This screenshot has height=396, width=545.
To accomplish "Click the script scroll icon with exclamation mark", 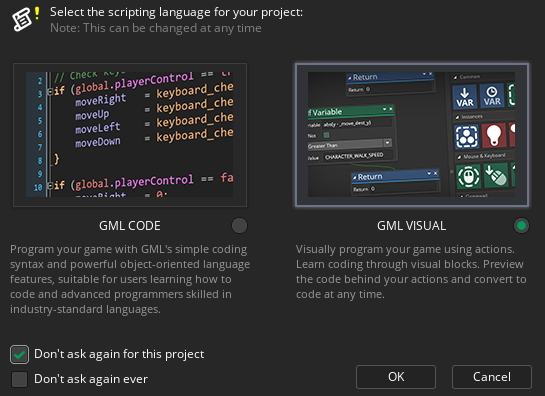I will coord(26,19).
